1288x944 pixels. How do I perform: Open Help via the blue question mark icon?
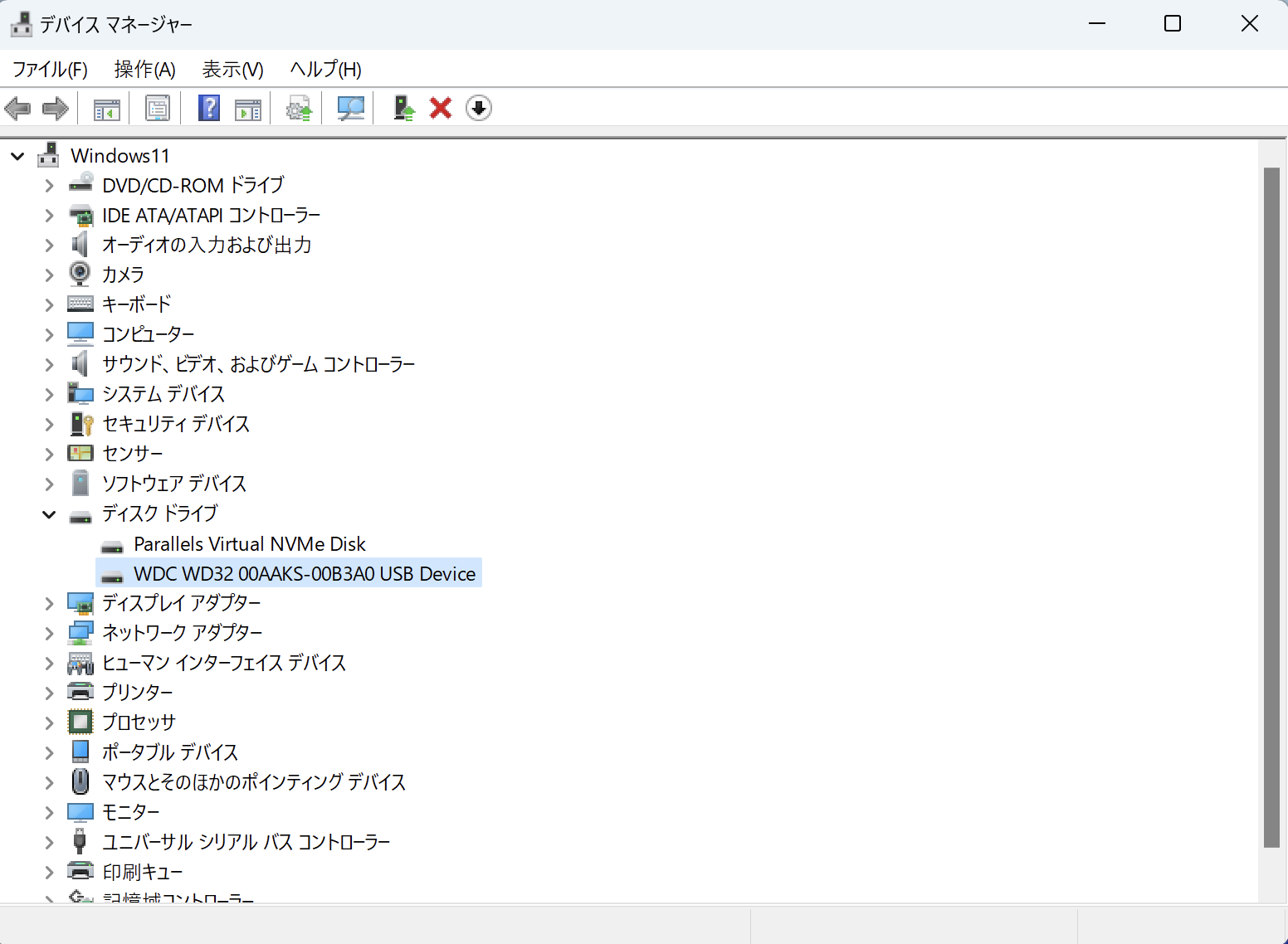[x=209, y=108]
